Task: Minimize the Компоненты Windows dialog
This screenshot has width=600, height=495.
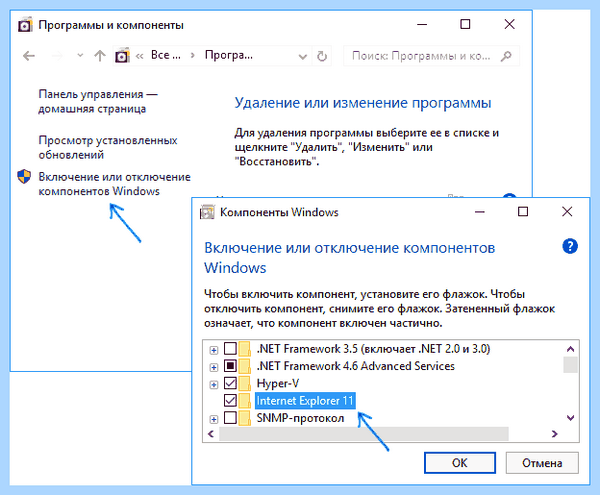Action: [480, 212]
